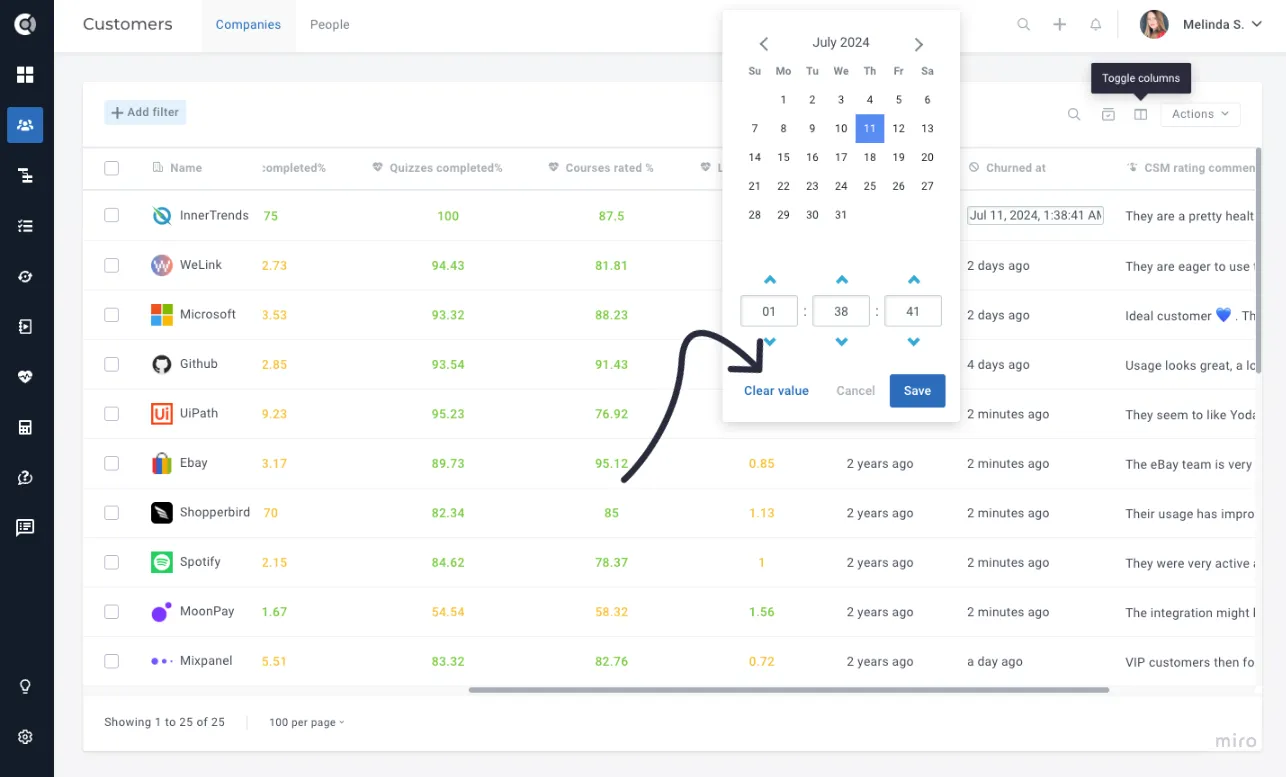Open the lightbulb icon in sidebar
1286x777 pixels.
(25, 687)
